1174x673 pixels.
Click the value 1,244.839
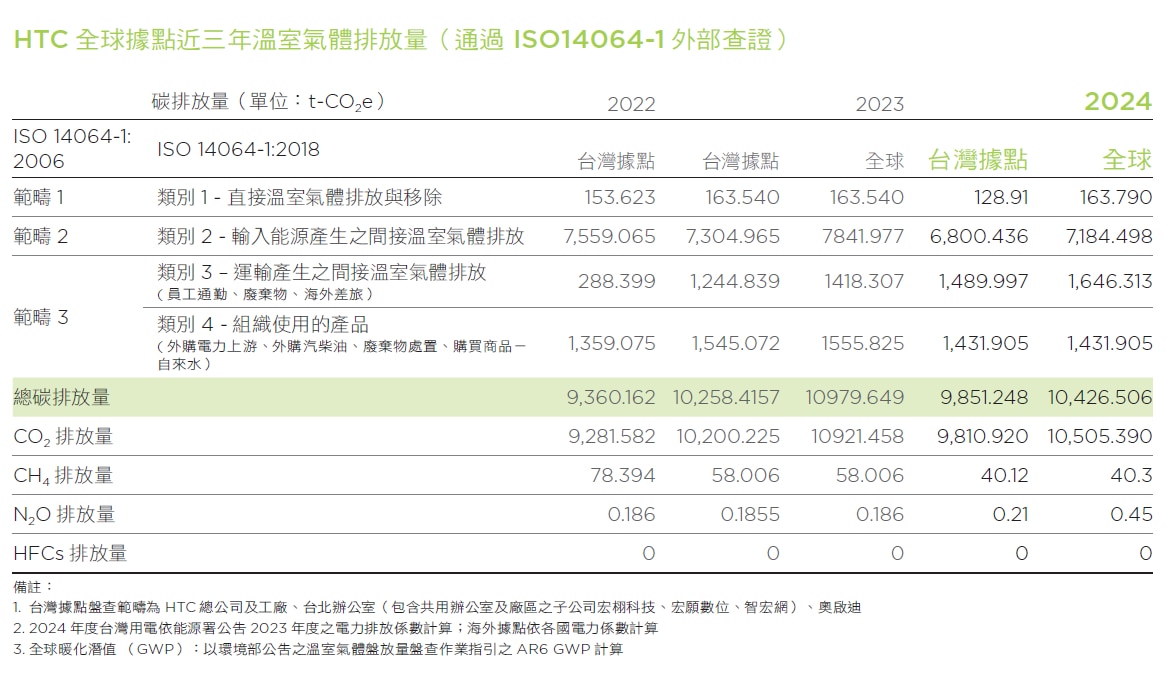tap(735, 281)
